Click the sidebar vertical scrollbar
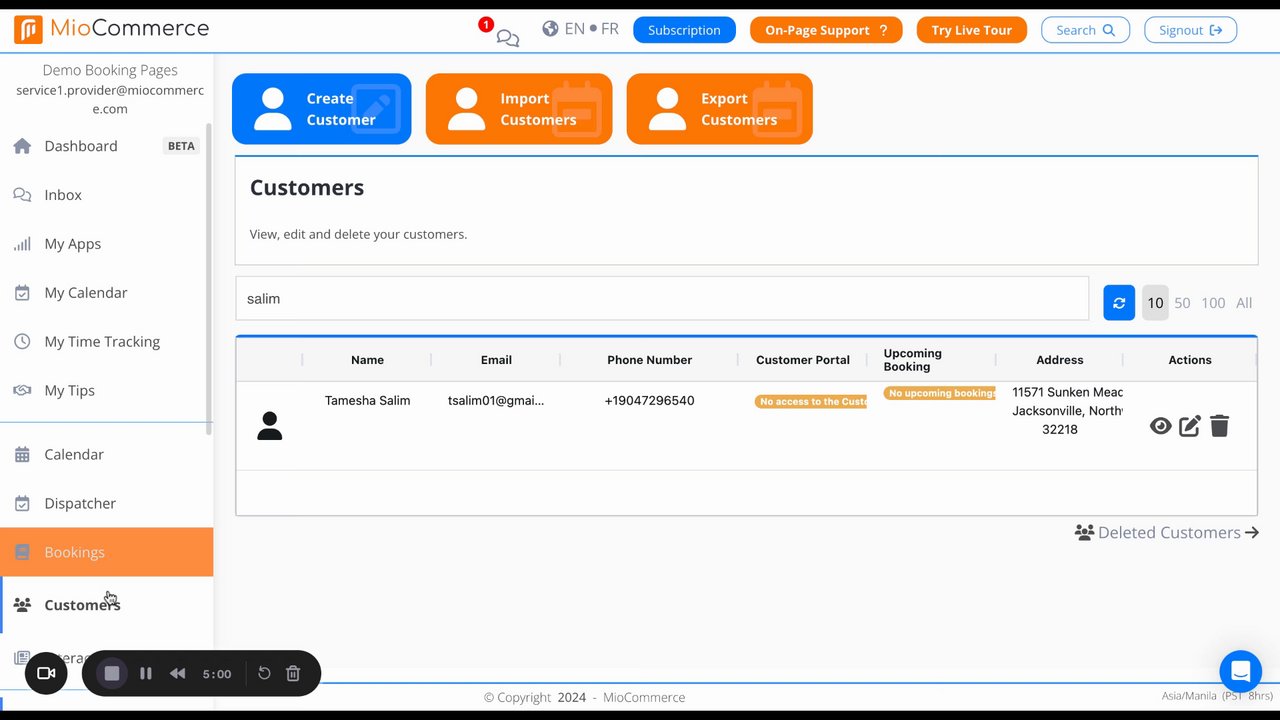This screenshot has width=1280, height=720. coord(208,279)
